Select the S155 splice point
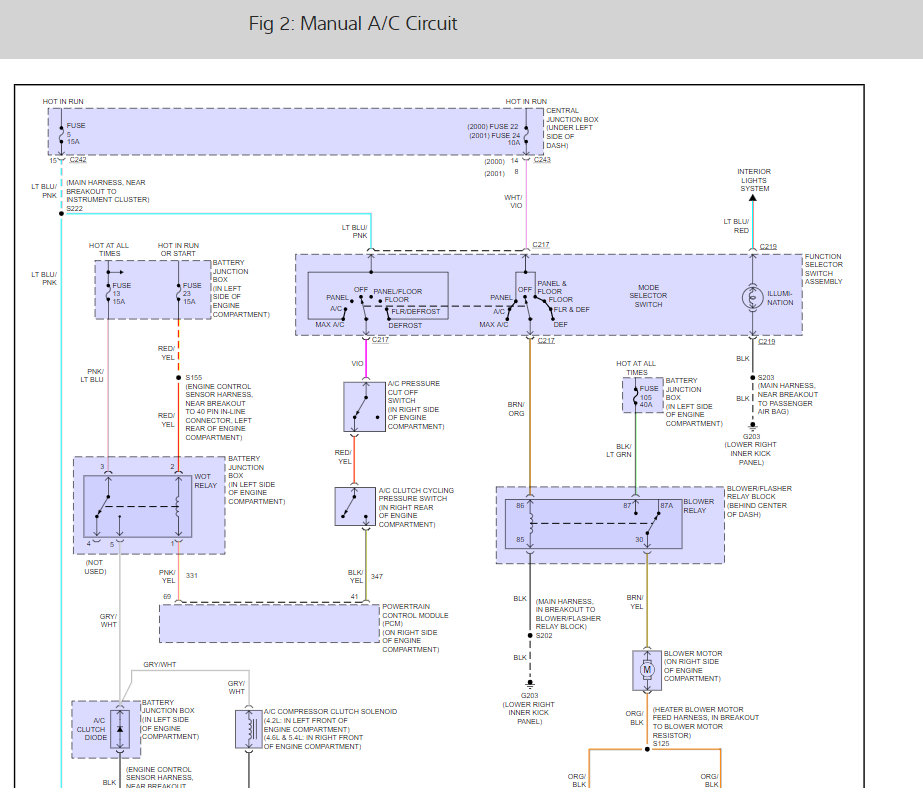 point(178,377)
